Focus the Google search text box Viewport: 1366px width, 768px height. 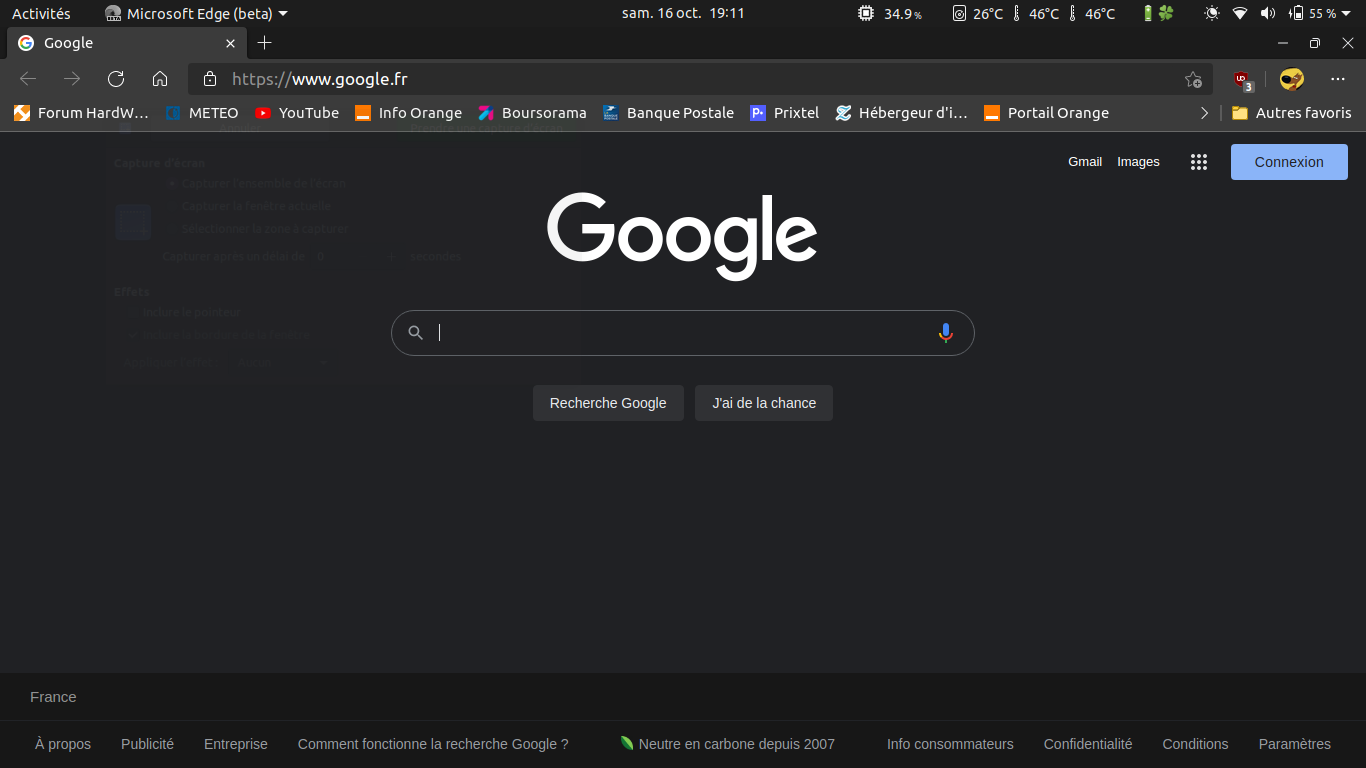[682, 333]
